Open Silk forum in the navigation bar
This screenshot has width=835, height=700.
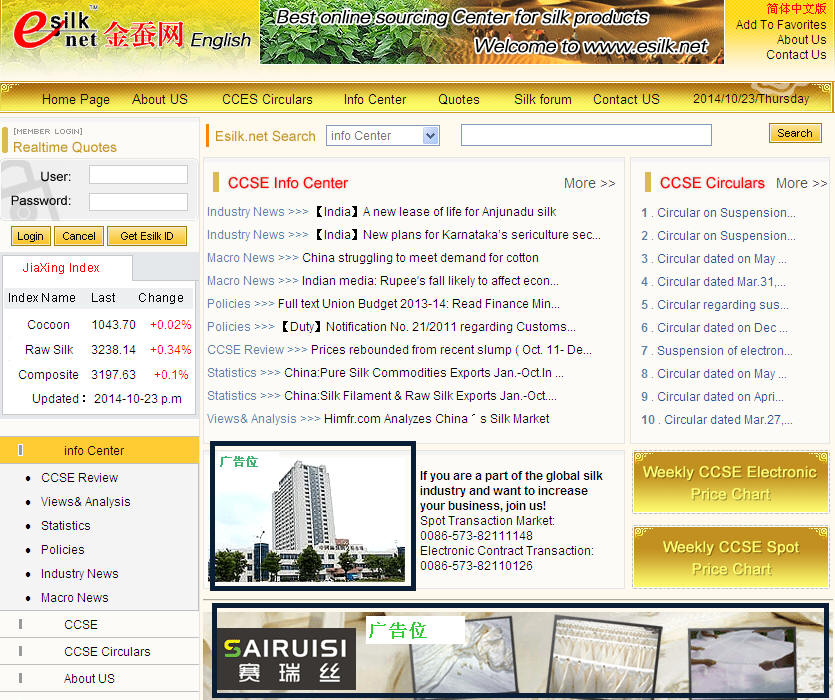[543, 99]
